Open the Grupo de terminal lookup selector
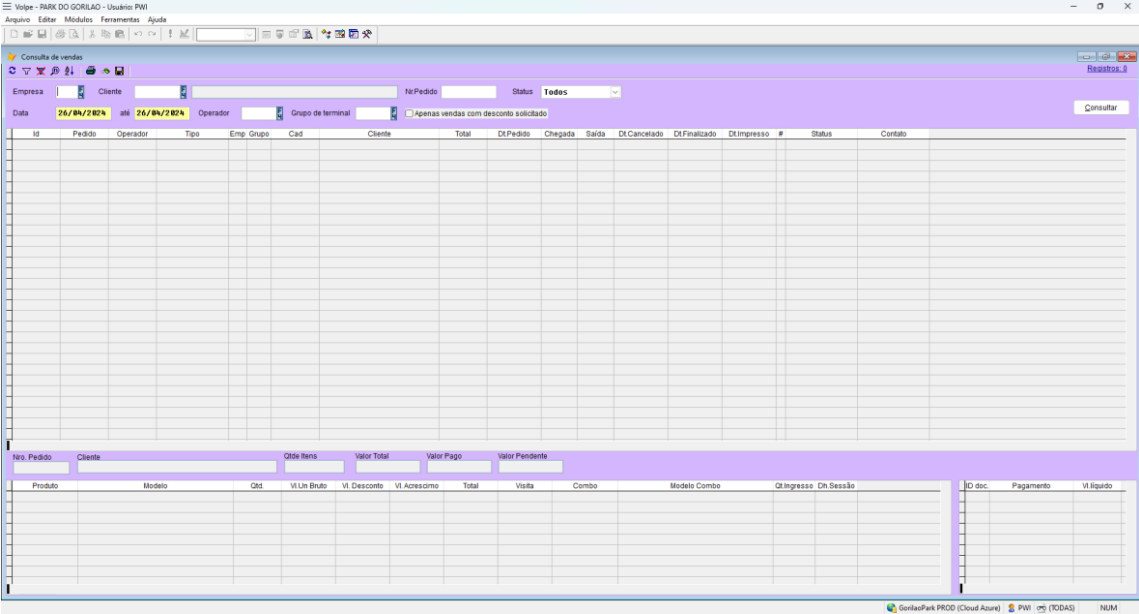1139x614 pixels. pyautogui.click(x=394, y=112)
